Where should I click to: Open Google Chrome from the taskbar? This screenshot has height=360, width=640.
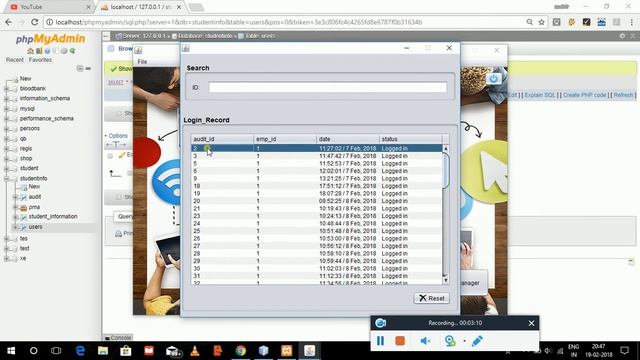click(x=241, y=351)
